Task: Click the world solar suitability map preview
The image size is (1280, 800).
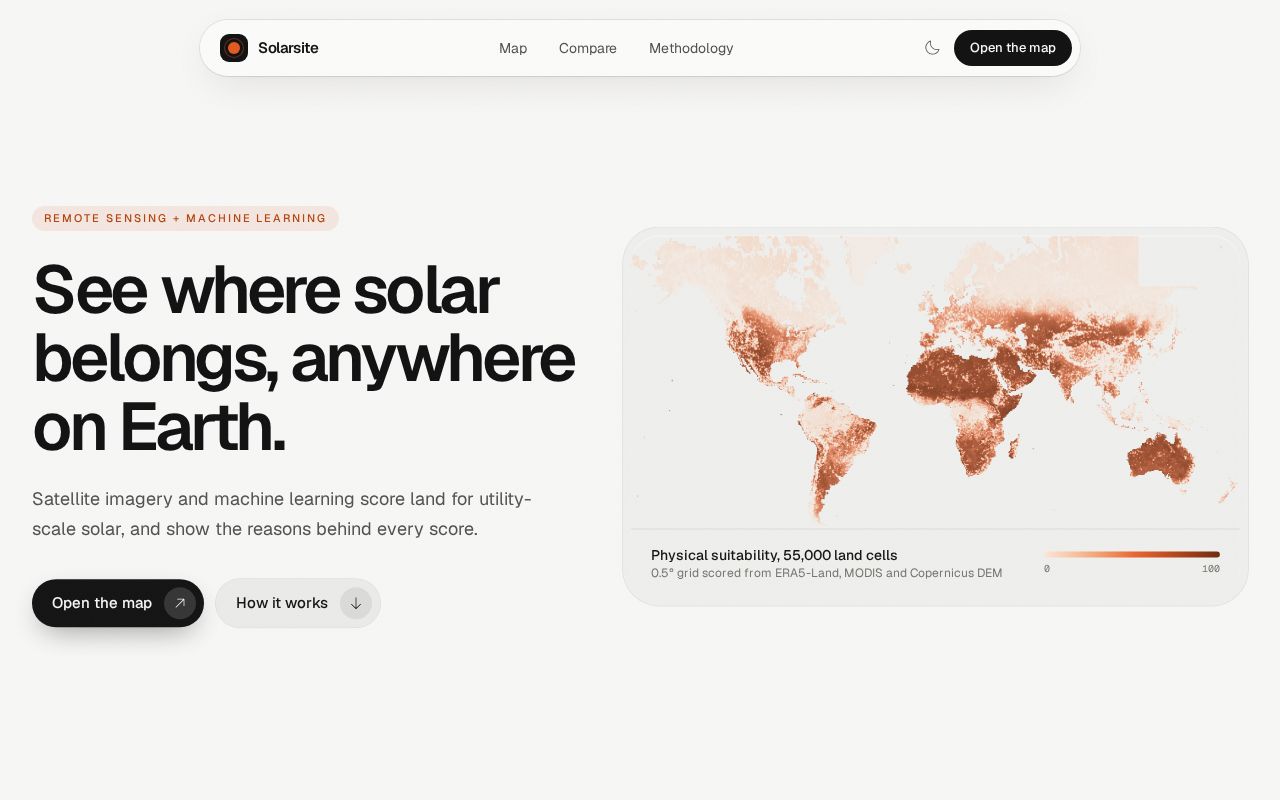Action: [x=935, y=380]
